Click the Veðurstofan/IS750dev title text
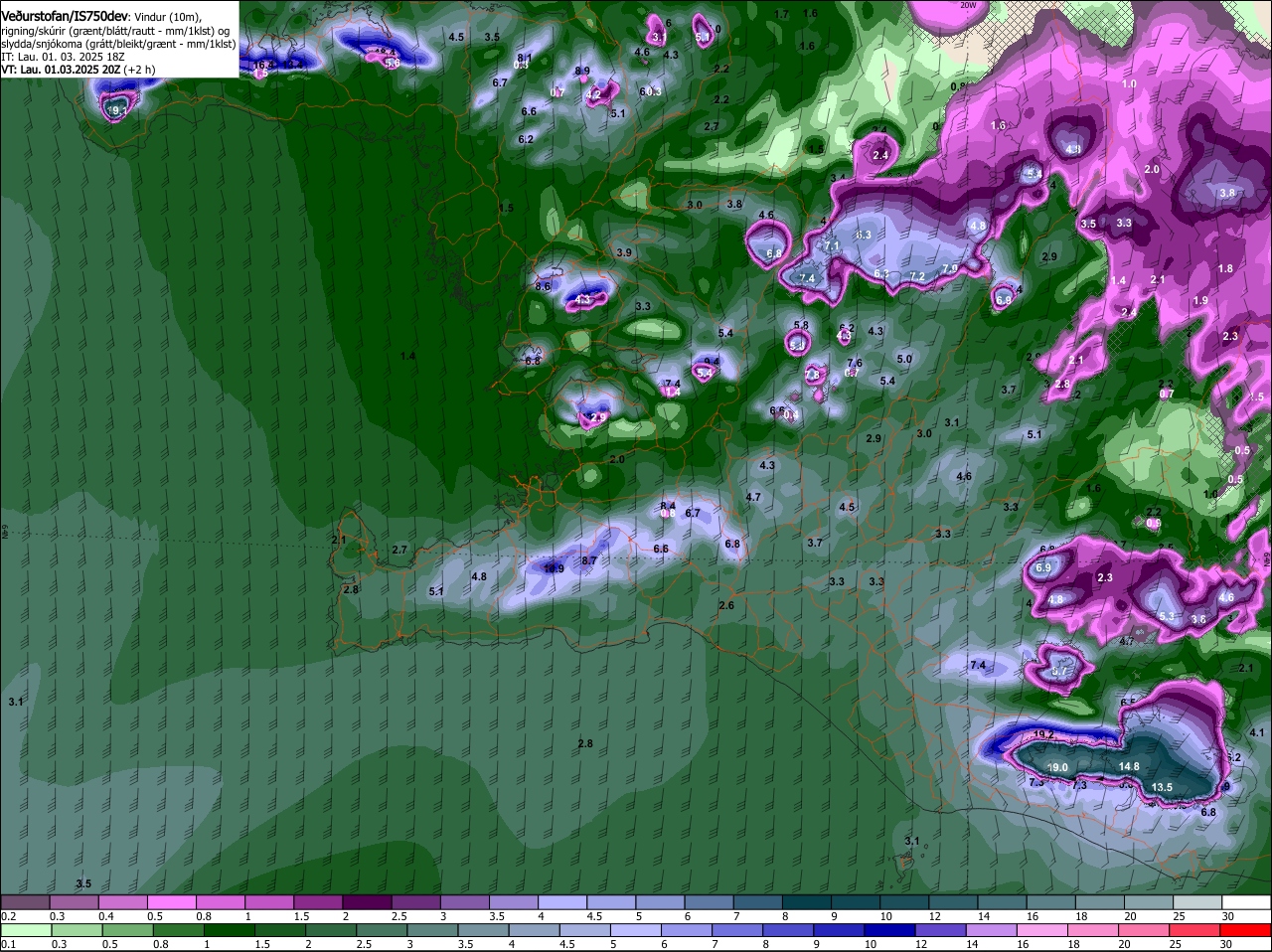 pyautogui.click(x=65, y=17)
